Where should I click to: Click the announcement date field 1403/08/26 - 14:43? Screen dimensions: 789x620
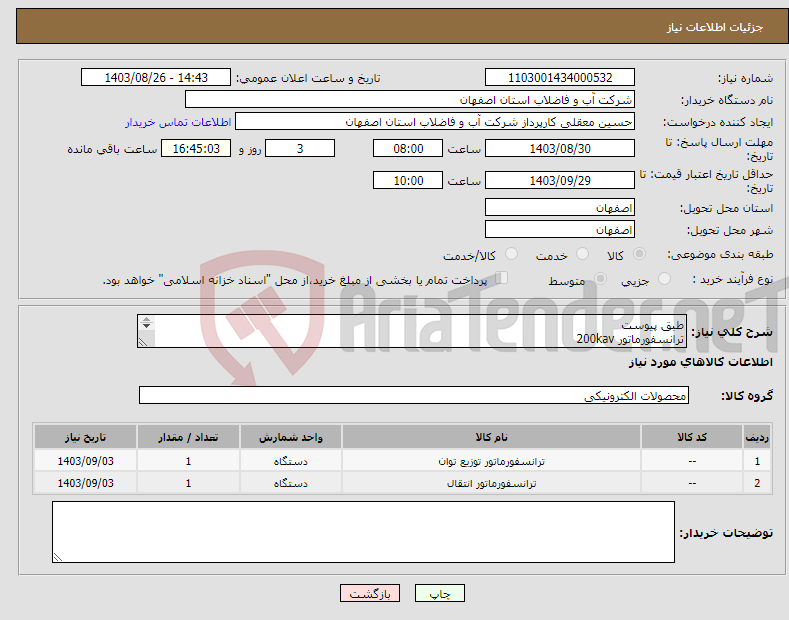pyautogui.click(x=156, y=78)
